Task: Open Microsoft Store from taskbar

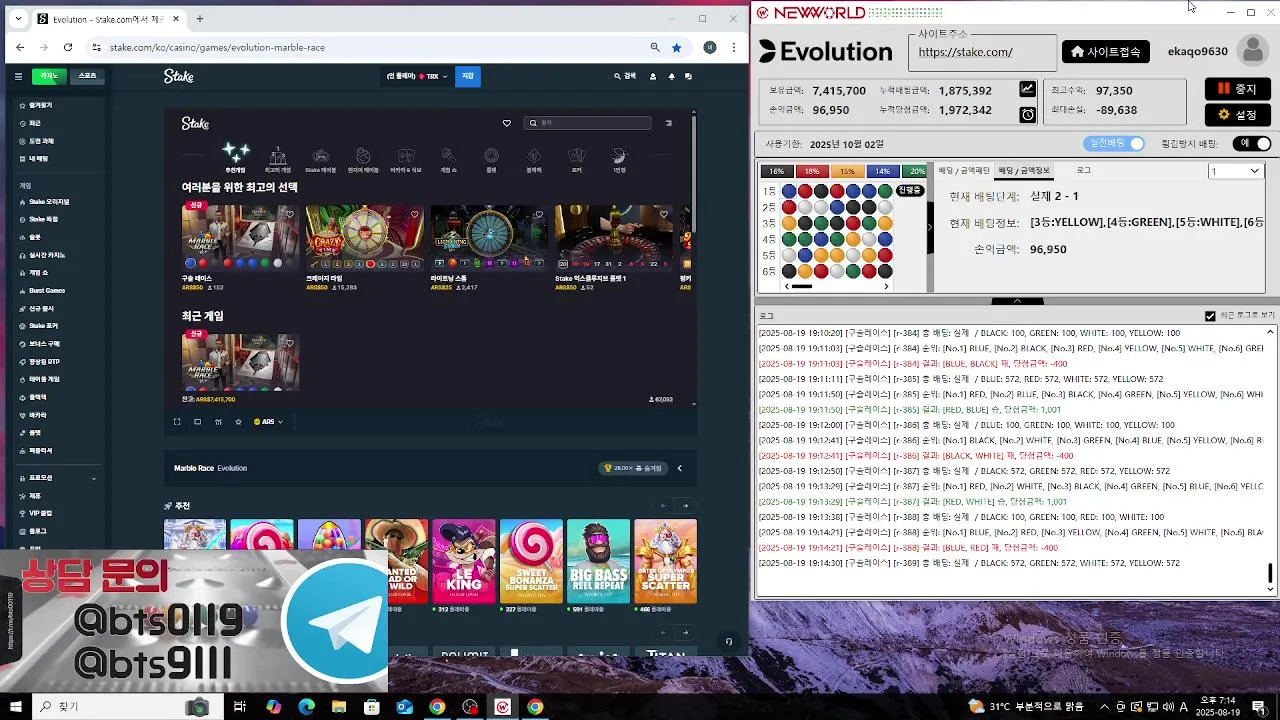Action: [372, 707]
